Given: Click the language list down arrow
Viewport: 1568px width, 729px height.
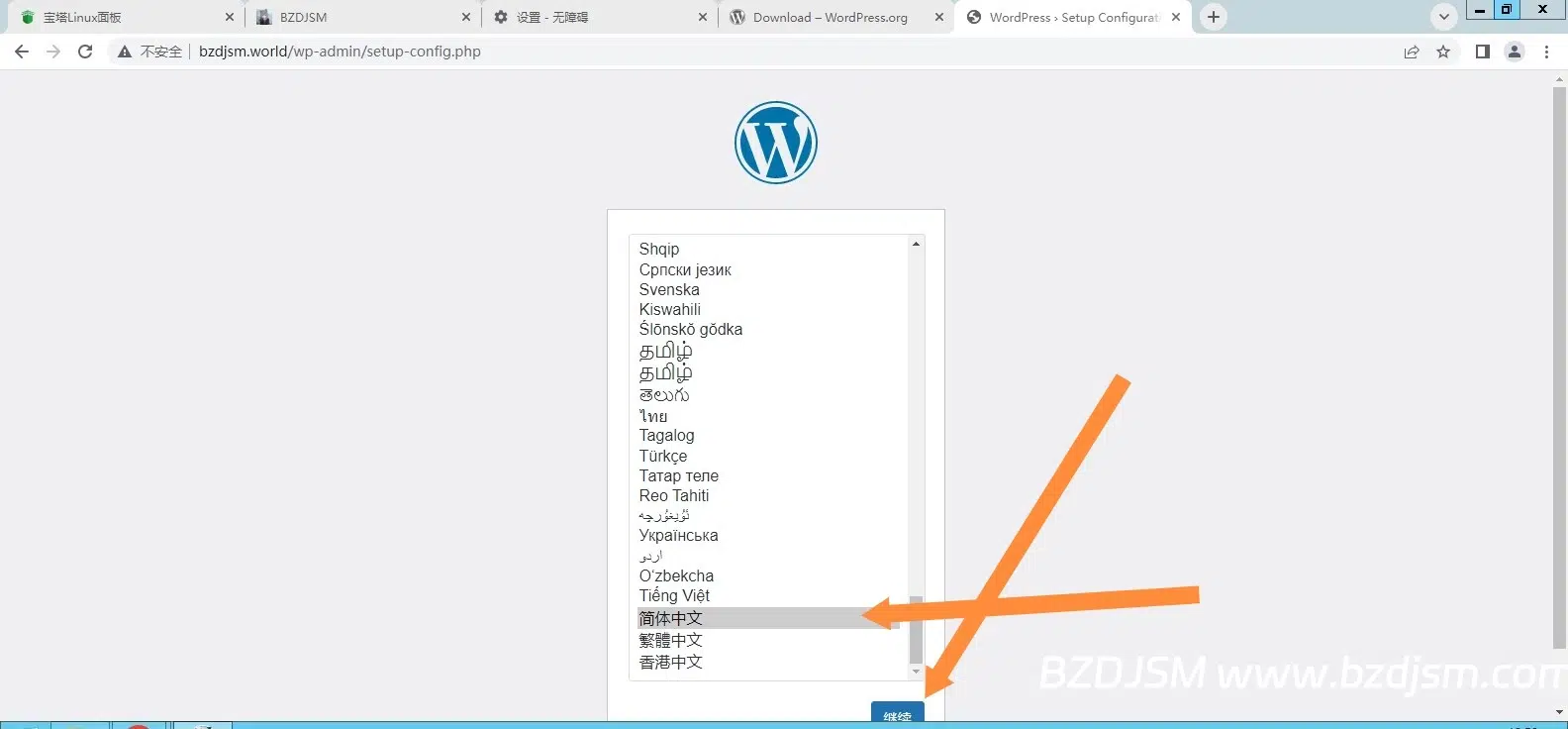Looking at the screenshot, I should (916, 672).
